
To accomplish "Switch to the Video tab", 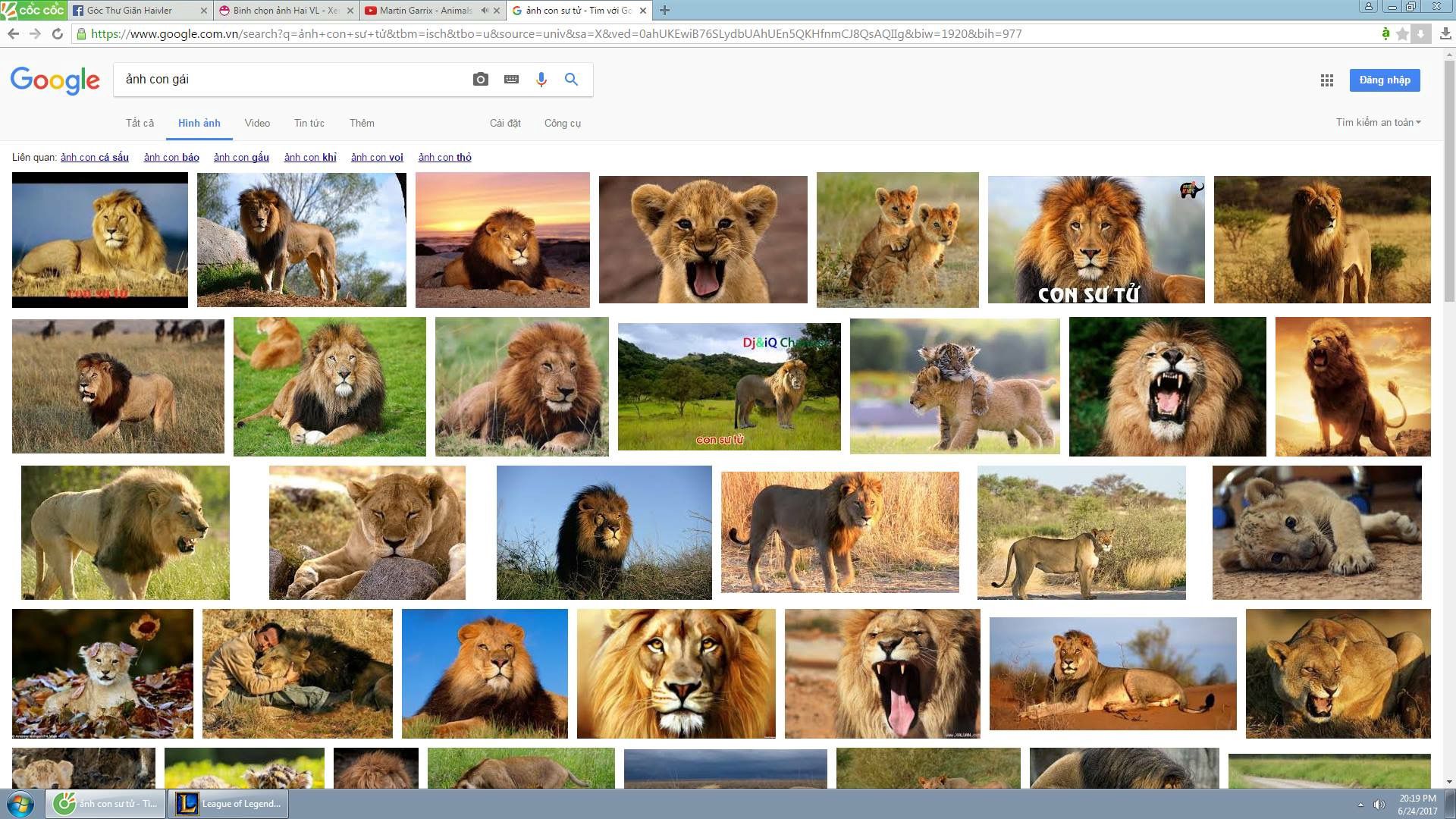I will coord(257,123).
